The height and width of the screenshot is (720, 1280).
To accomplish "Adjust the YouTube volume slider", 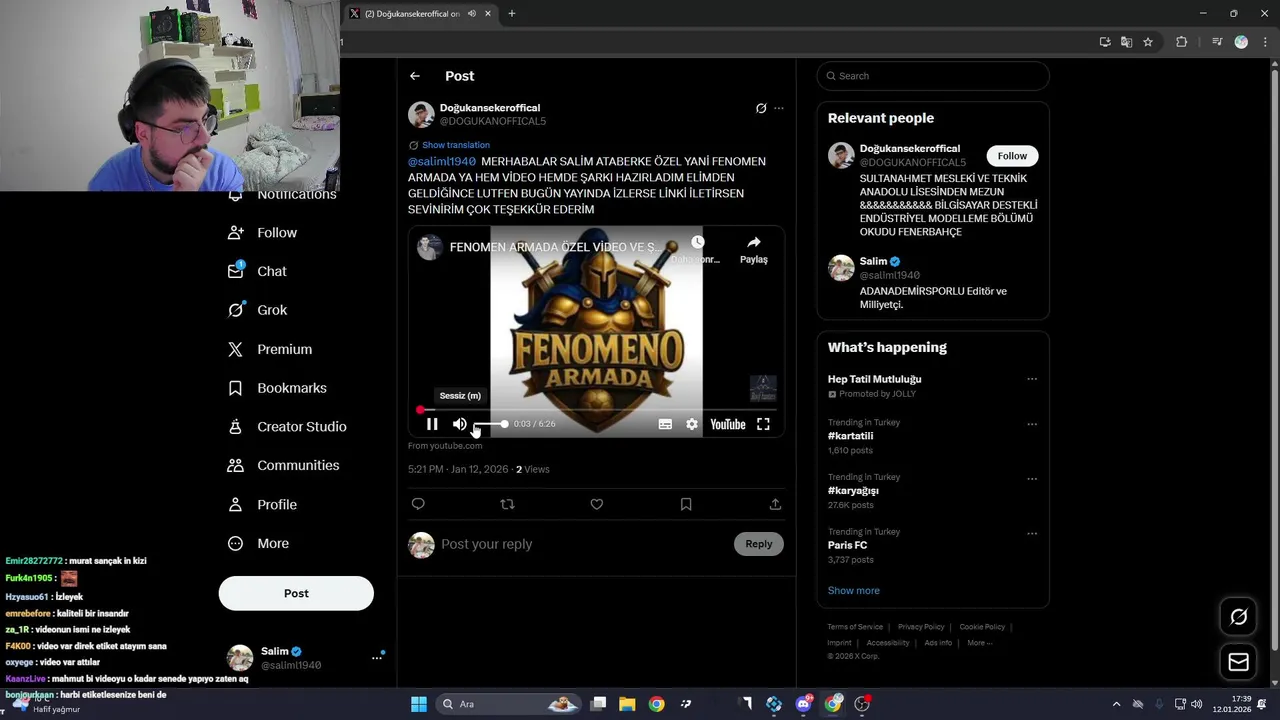I will click(490, 424).
